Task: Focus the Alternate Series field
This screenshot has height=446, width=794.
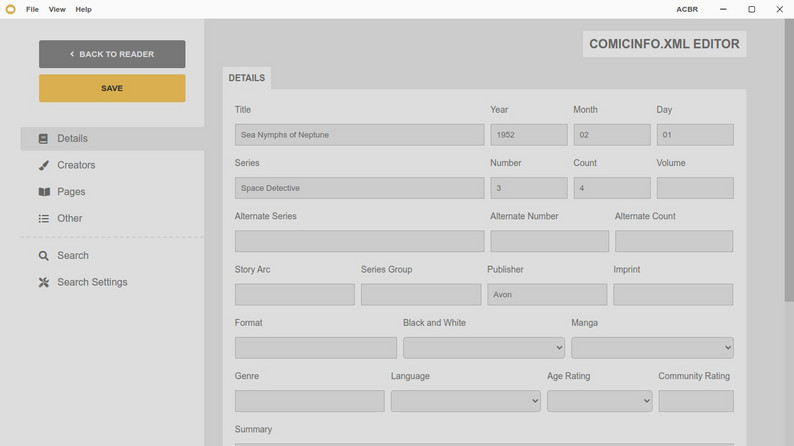Action: 360,241
